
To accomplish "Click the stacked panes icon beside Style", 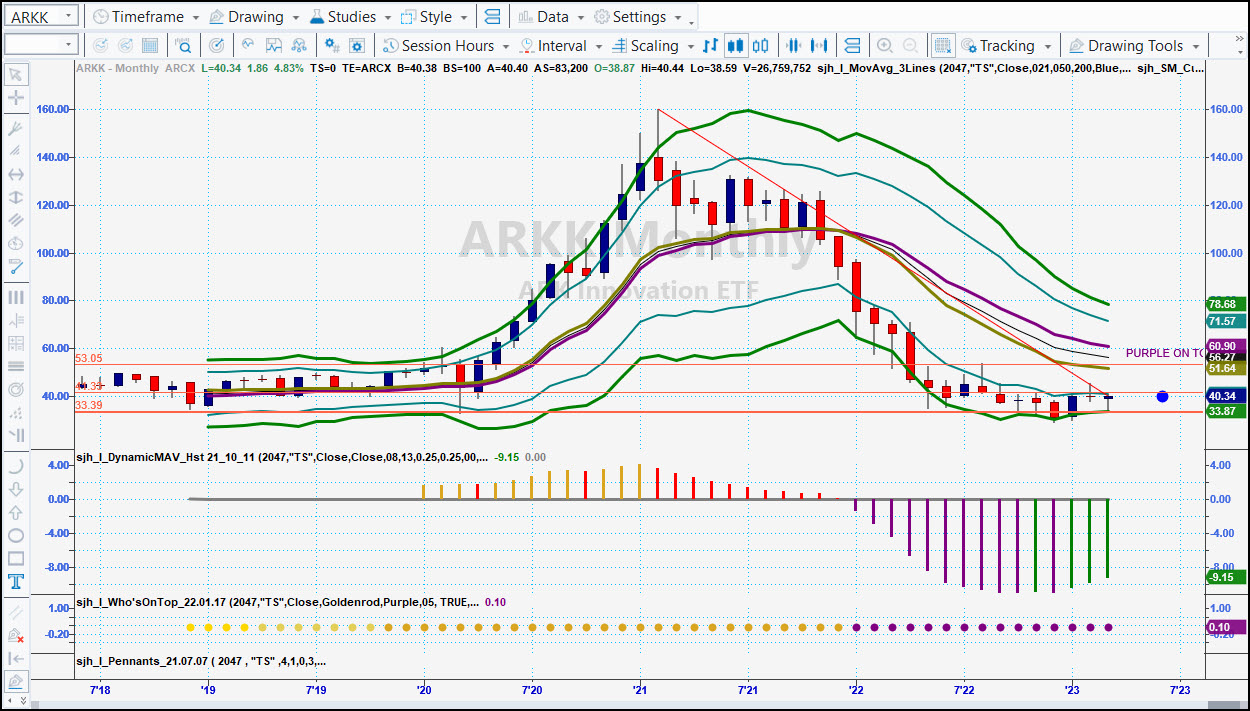I will (490, 17).
